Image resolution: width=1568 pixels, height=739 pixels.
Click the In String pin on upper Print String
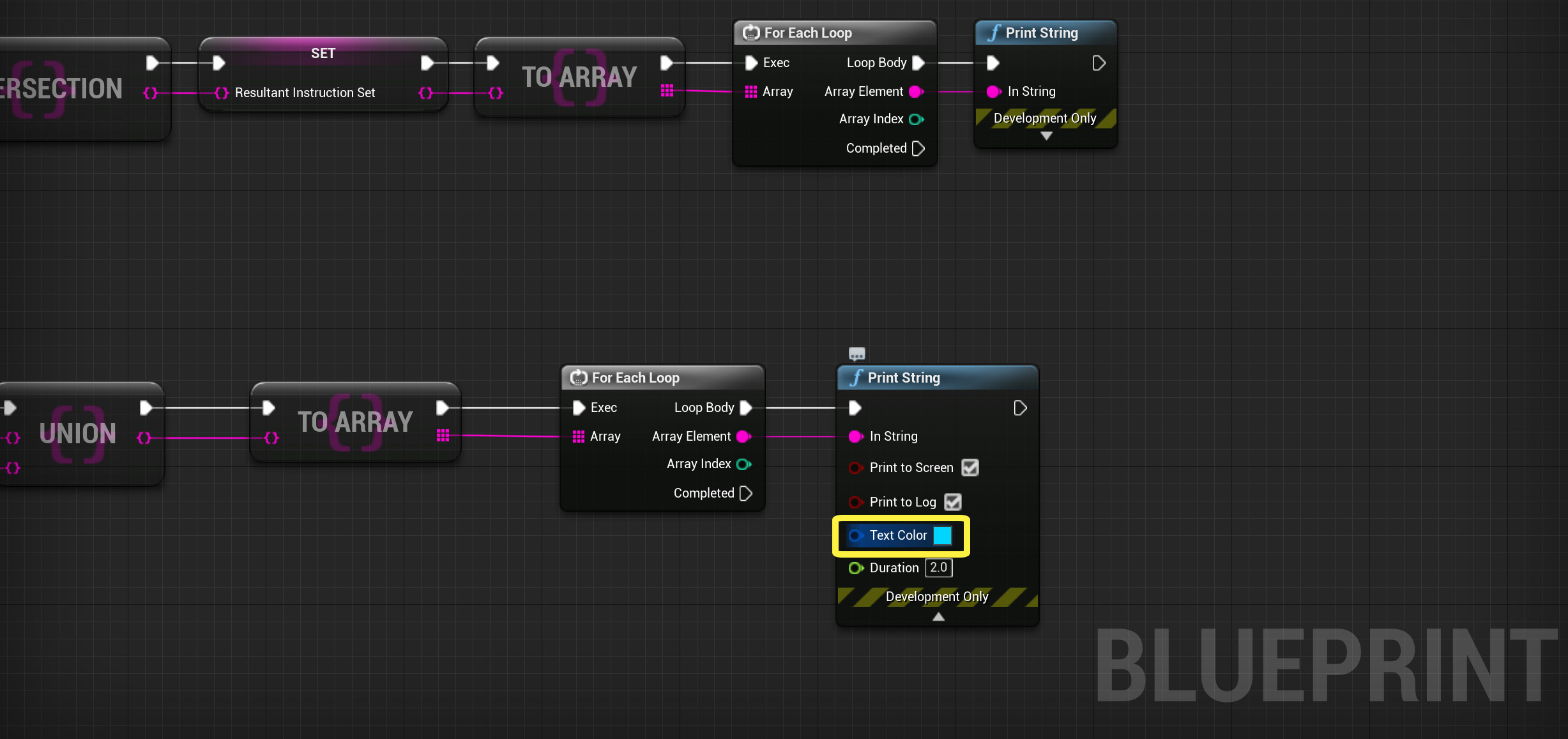[x=993, y=92]
